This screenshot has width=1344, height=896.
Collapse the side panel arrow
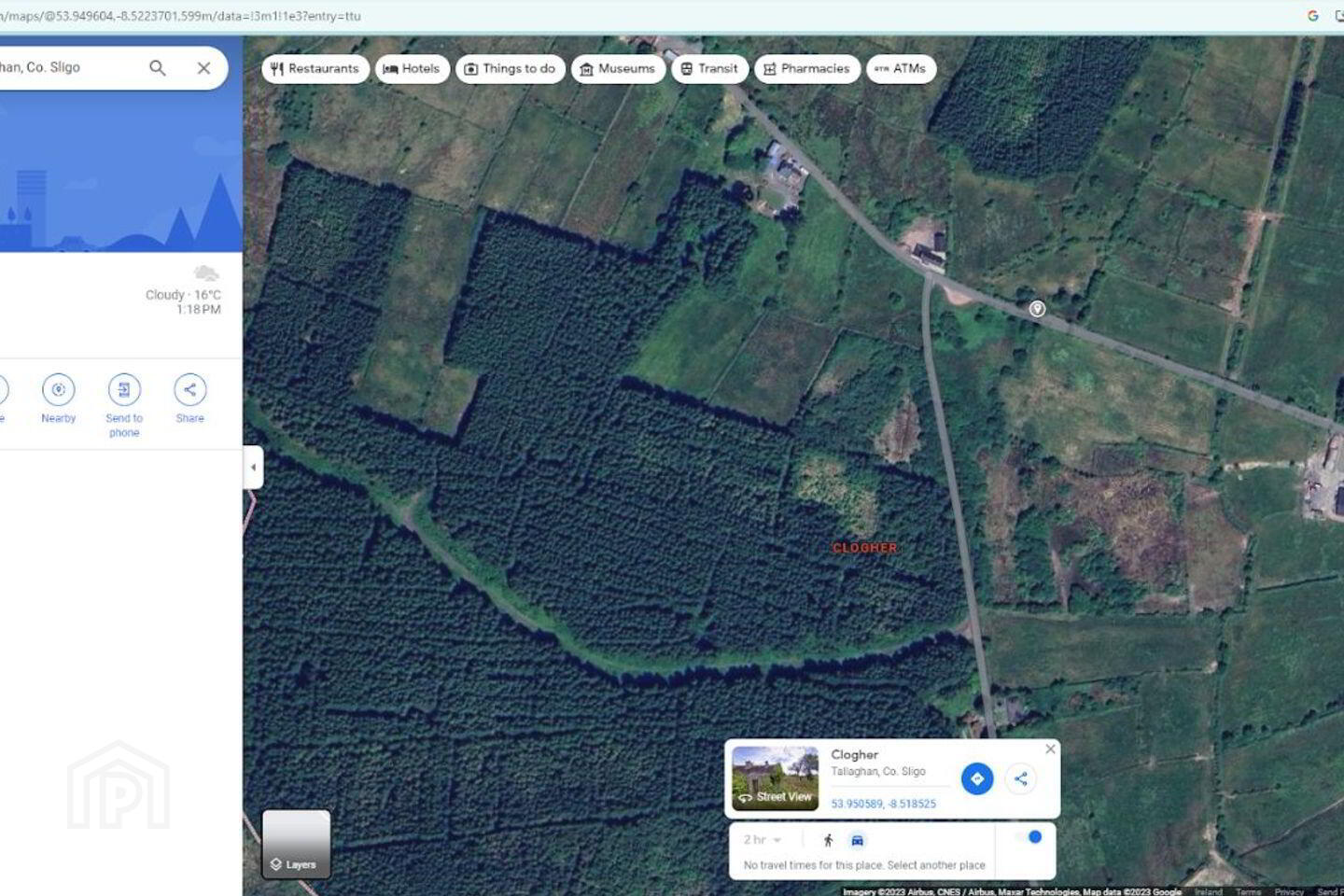253,468
